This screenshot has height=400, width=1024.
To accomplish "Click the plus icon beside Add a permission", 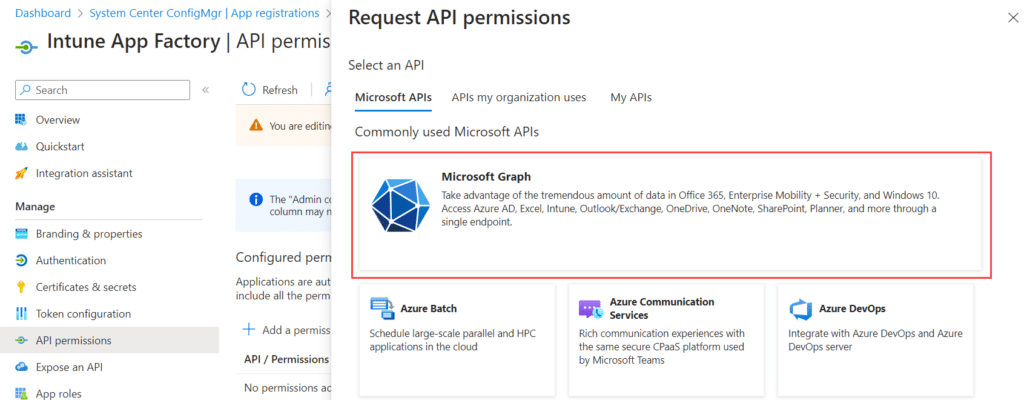I will click(x=249, y=329).
